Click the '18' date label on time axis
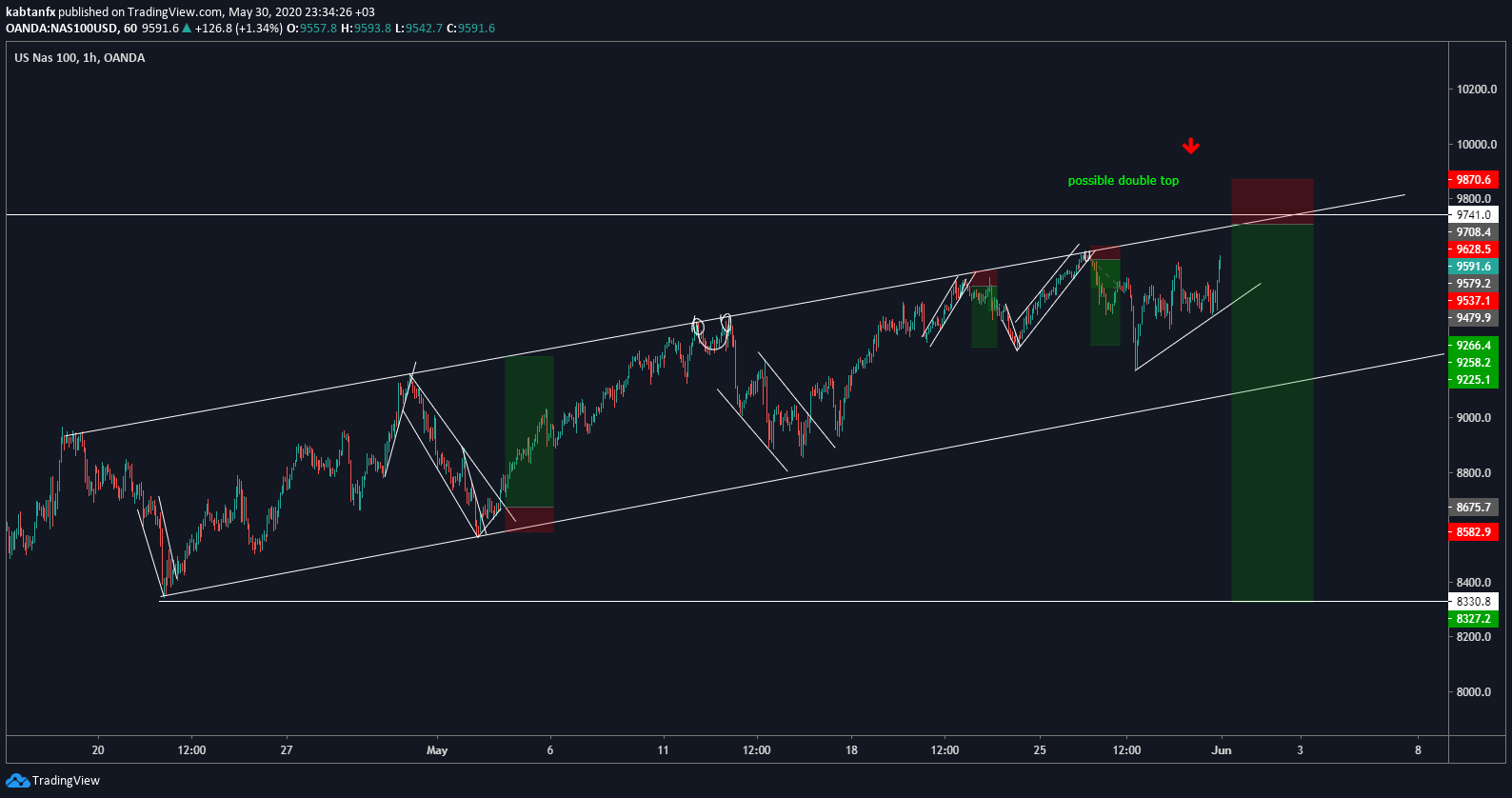 click(x=851, y=750)
